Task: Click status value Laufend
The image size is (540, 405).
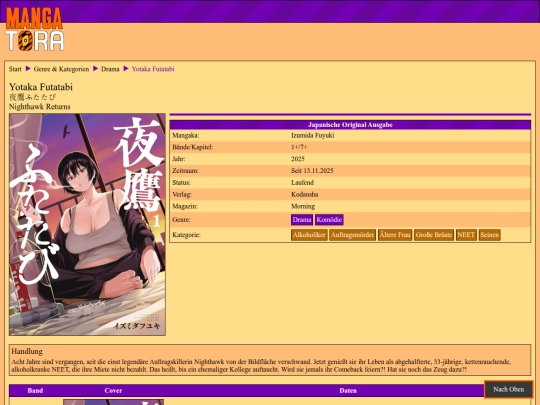Action: coord(302,183)
